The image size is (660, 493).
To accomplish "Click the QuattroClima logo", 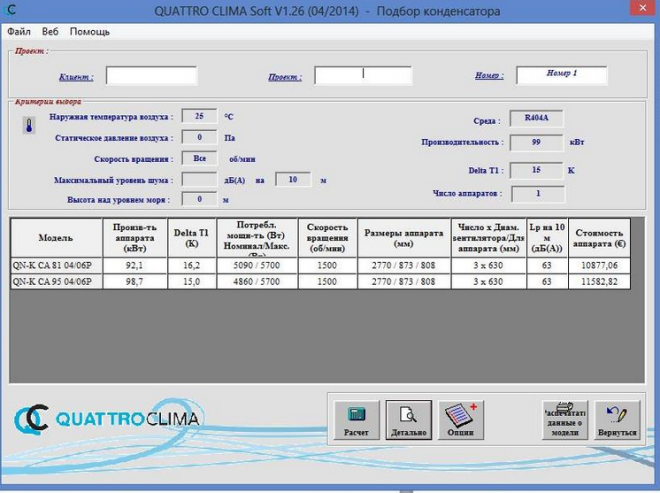I will click(x=108, y=418).
